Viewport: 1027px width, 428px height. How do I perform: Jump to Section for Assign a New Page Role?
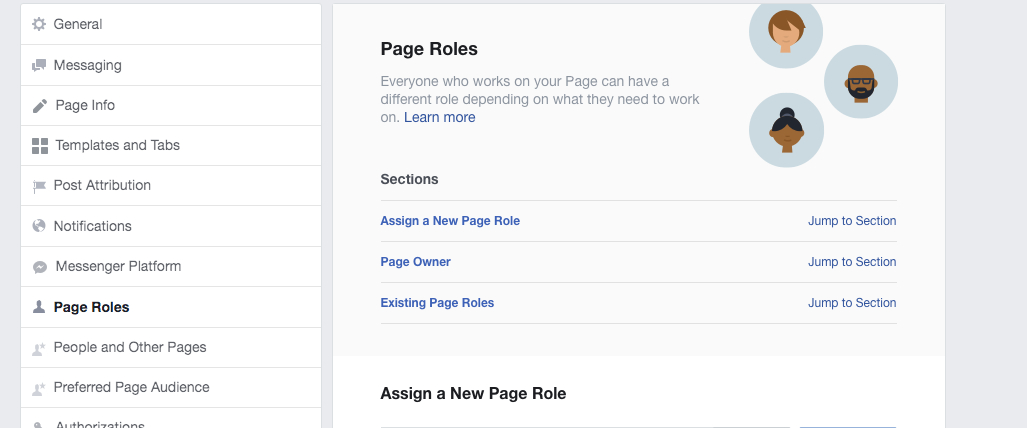click(852, 221)
